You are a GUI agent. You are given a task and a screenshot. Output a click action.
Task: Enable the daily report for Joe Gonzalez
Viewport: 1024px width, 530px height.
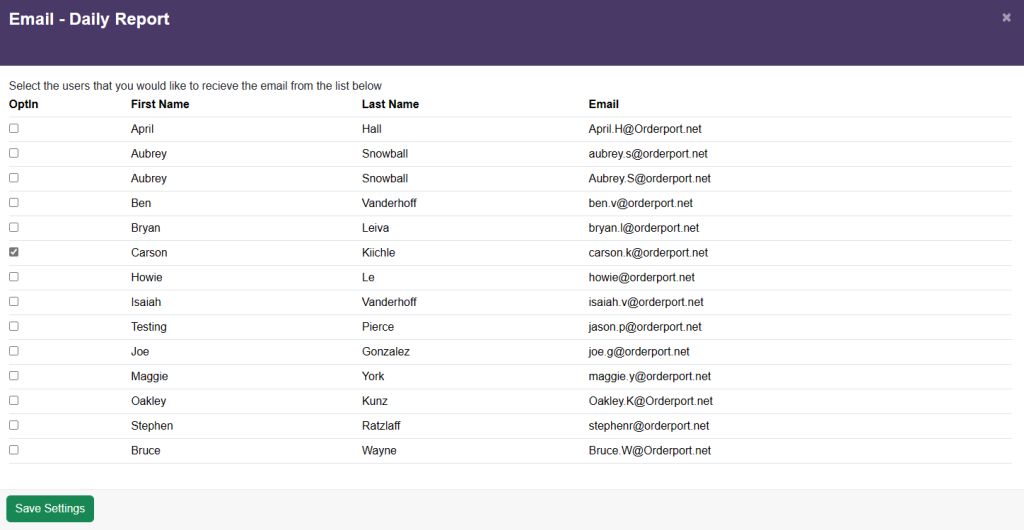14,352
